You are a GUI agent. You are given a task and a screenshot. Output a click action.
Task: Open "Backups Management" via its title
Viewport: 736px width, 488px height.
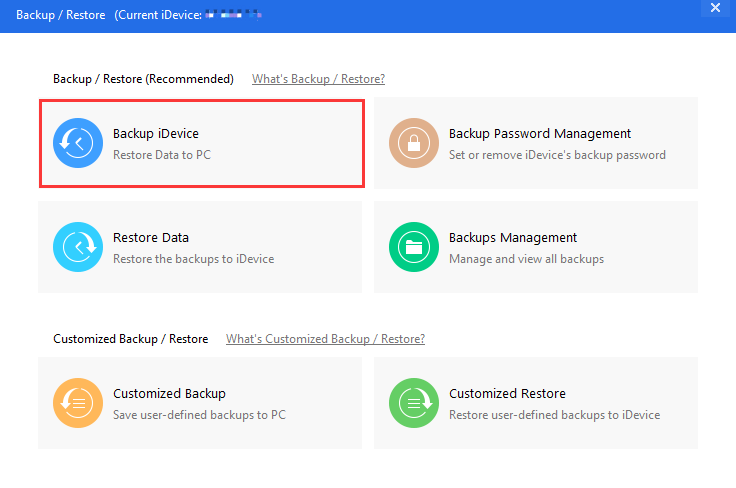[513, 238]
